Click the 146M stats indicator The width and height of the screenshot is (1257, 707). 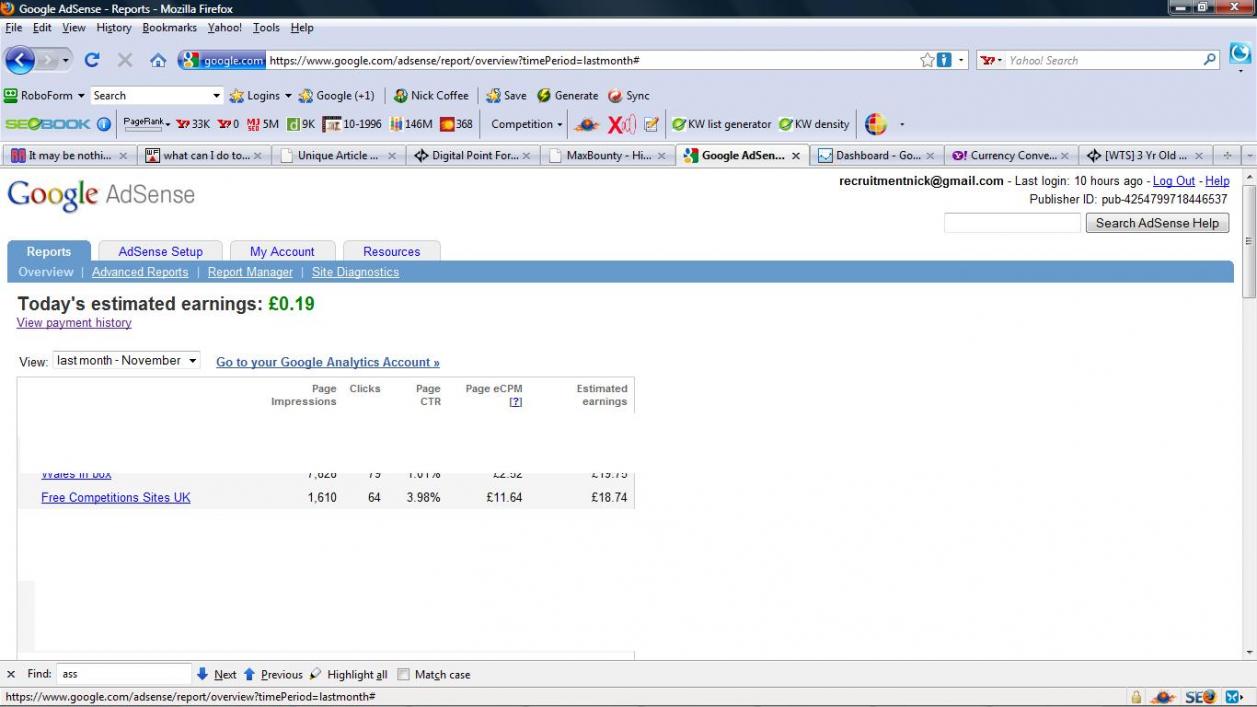411,125
